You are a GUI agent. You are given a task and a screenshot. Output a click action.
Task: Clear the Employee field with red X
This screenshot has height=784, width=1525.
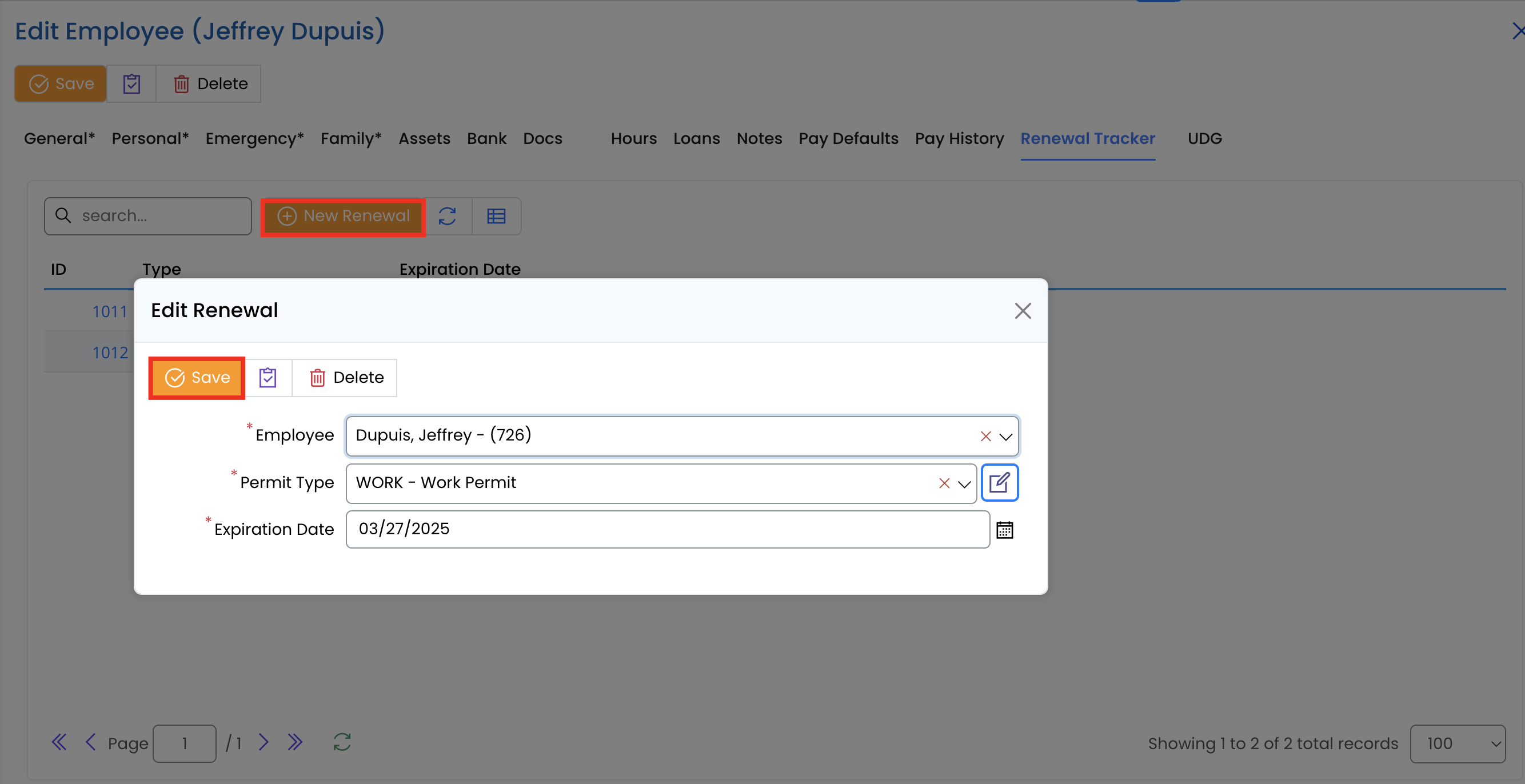985,436
